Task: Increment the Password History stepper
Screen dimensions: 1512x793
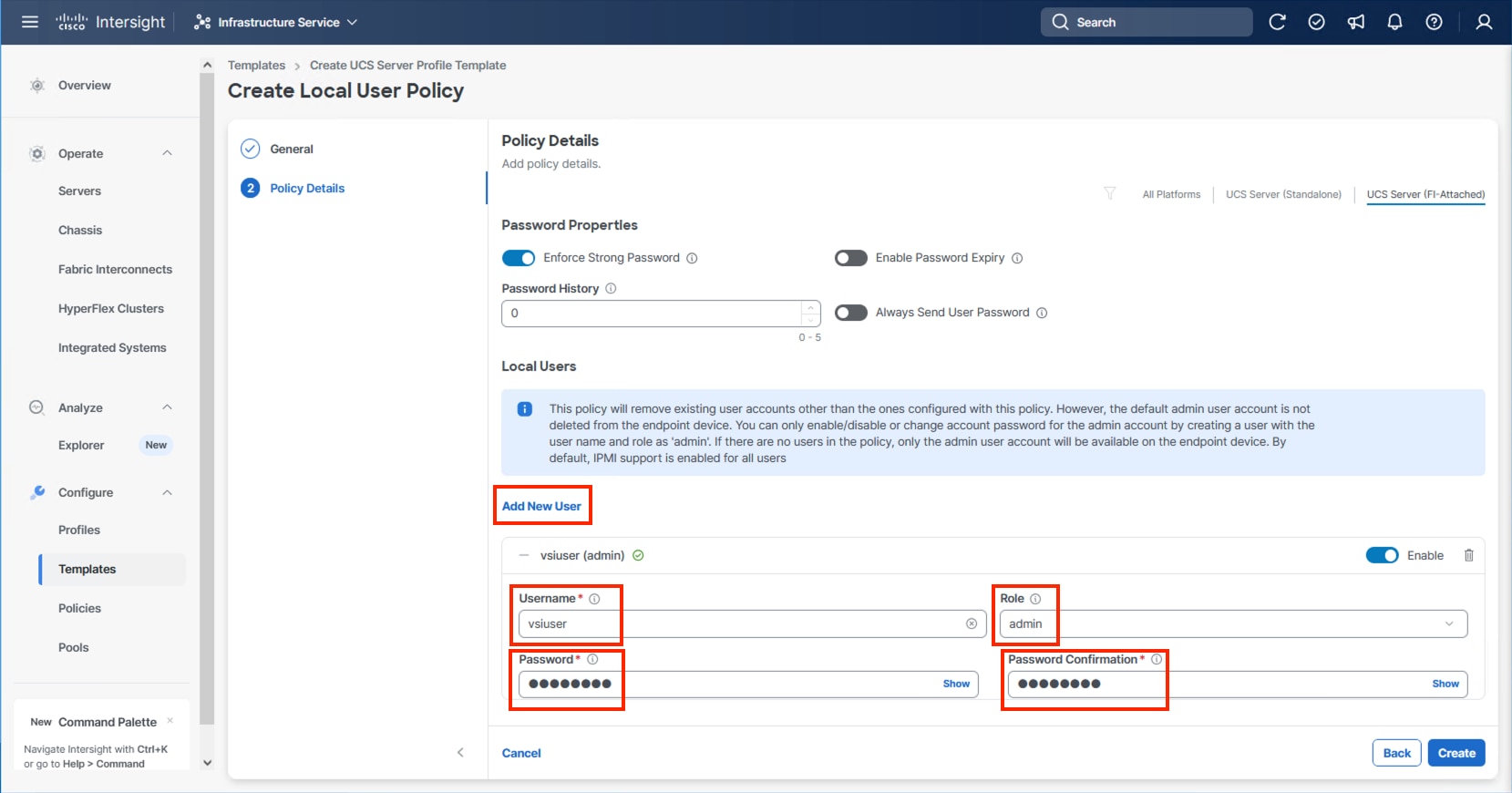Action: [810, 307]
